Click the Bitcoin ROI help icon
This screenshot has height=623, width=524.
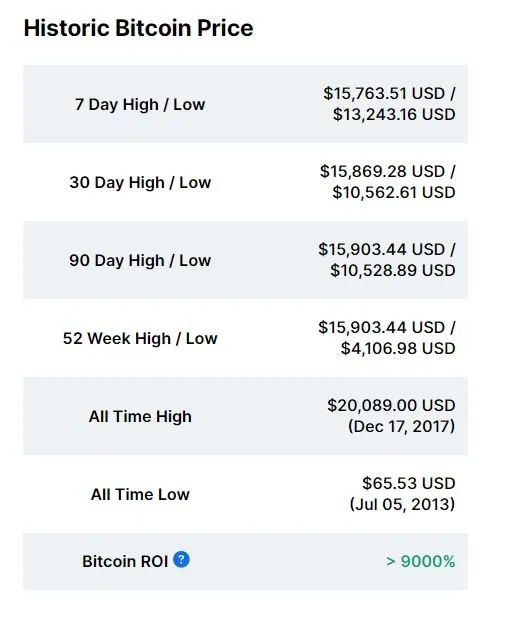click(x=181, y=559)
